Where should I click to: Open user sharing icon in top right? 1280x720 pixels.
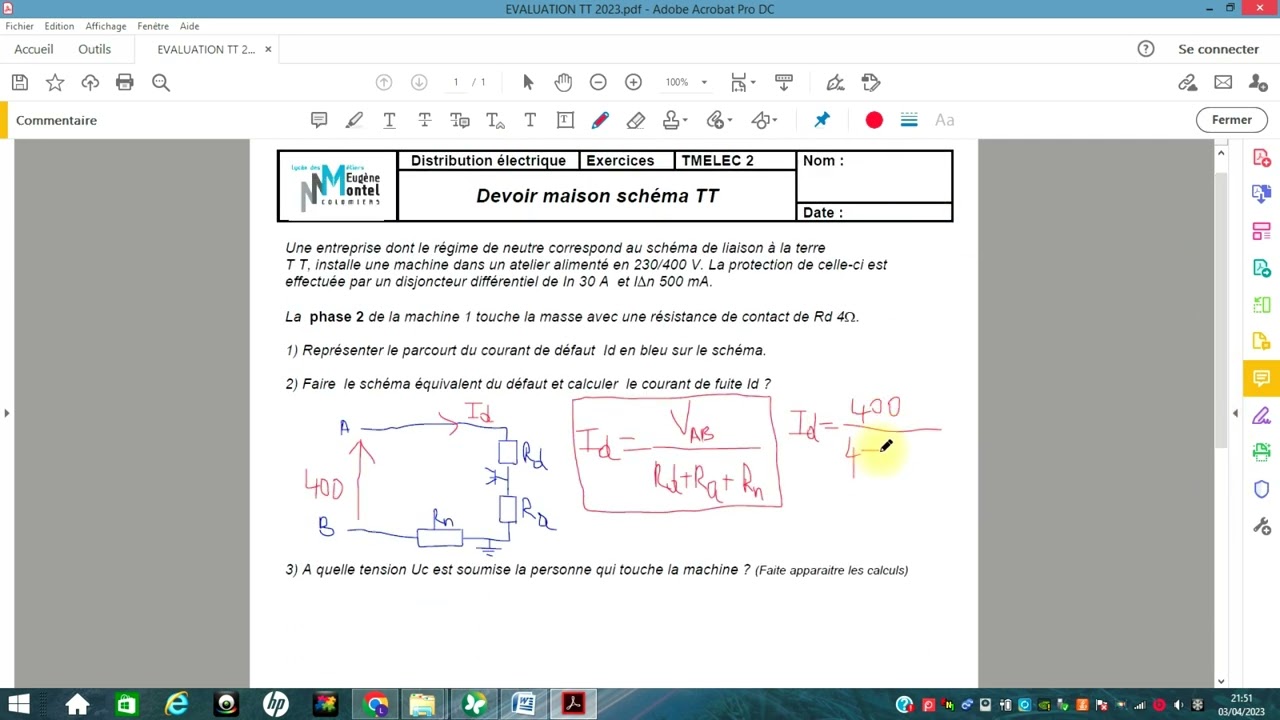click(x=1259, y=83)
